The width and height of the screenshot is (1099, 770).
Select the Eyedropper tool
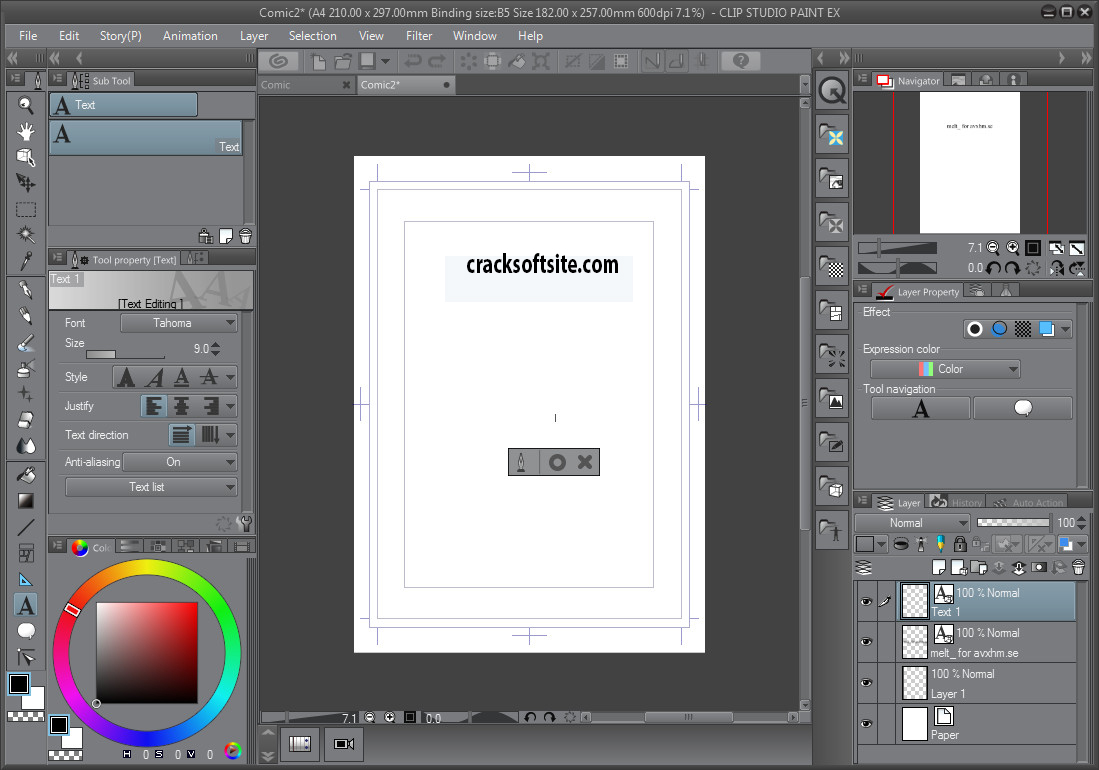pyautogui.click(x=26, y=261)
